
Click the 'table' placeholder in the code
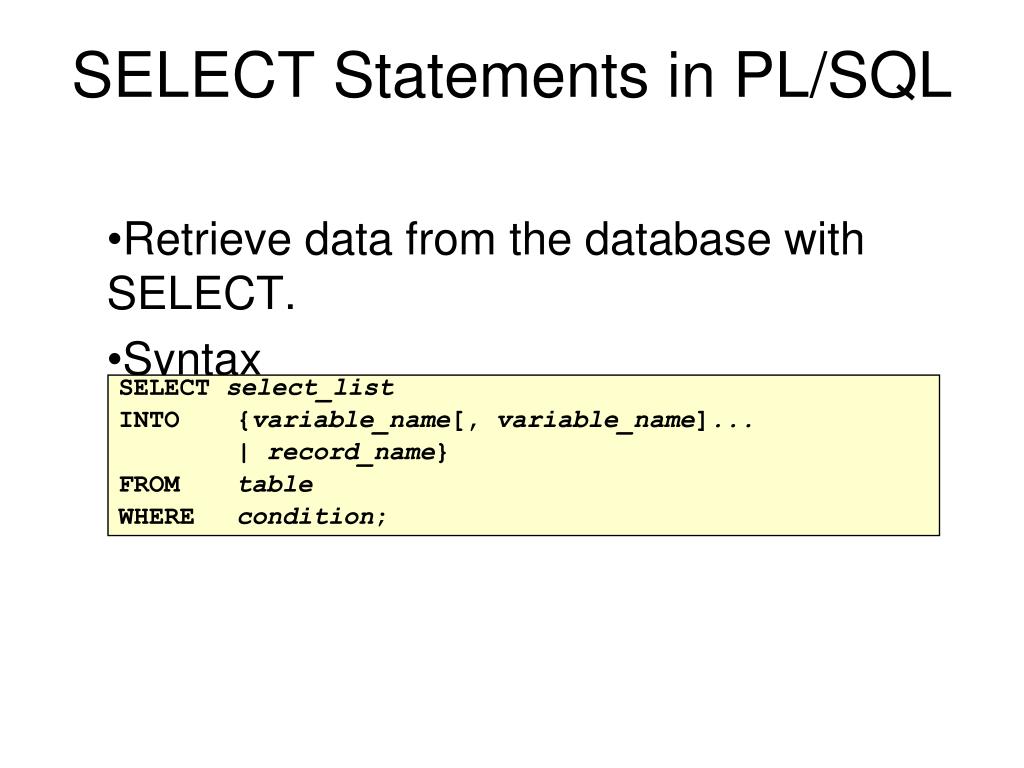click(x=275, y=484)
